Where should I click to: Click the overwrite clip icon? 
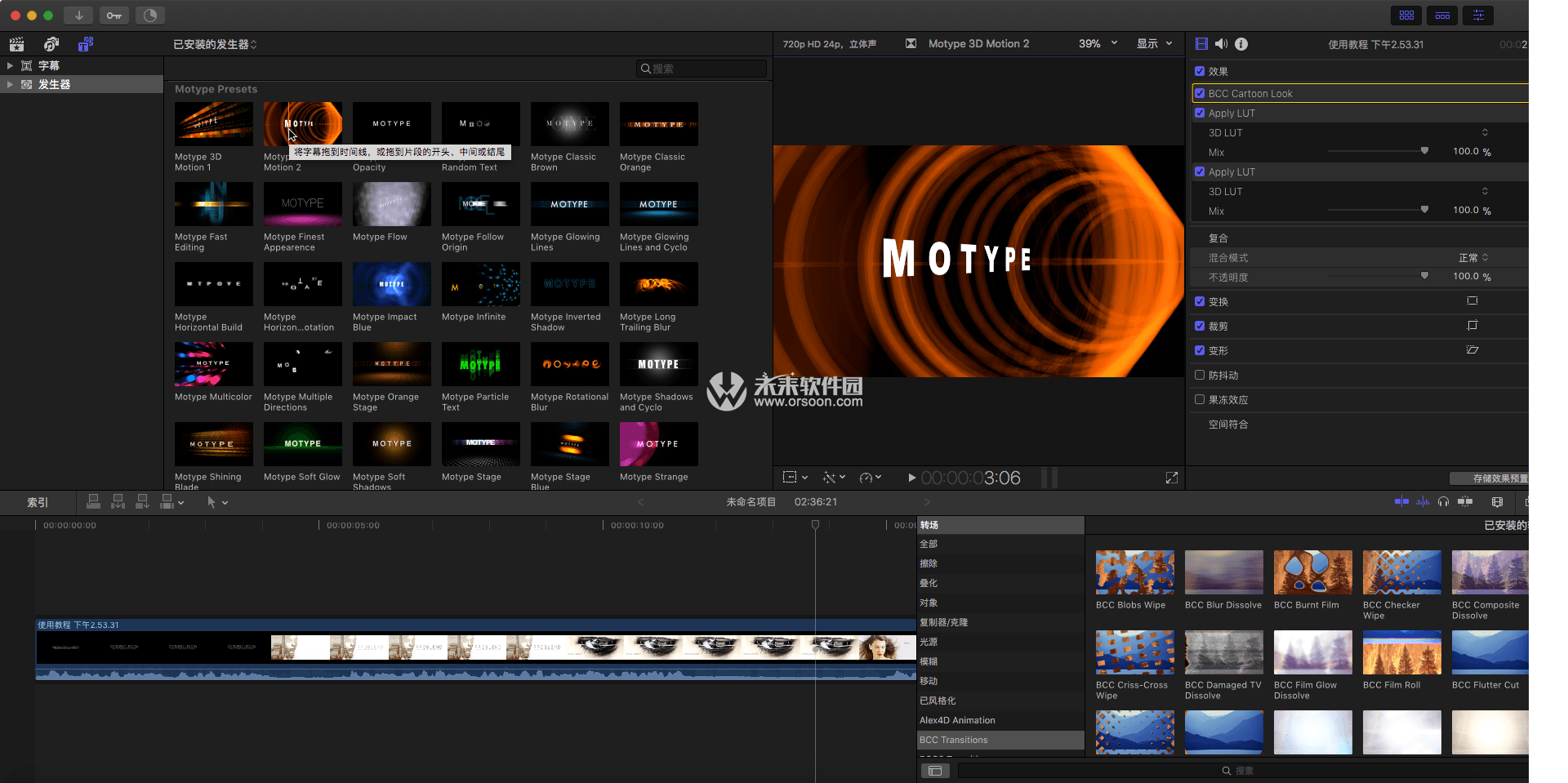(x=167, y=501)
